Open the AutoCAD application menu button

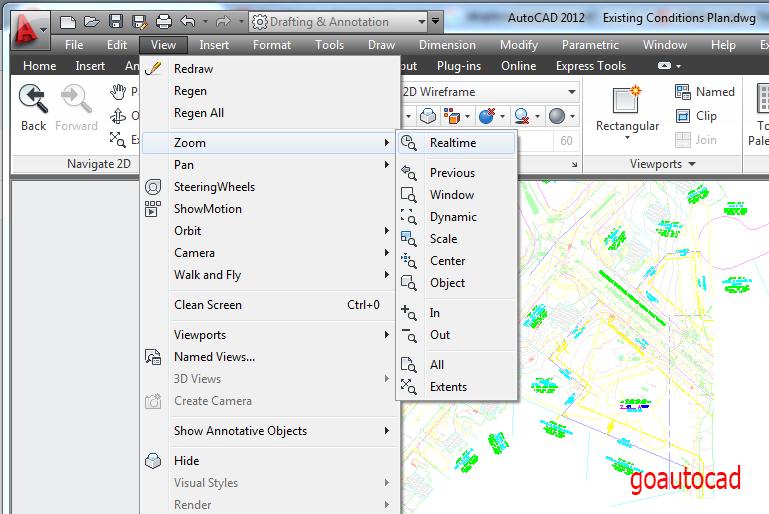[x=30, y=31]
